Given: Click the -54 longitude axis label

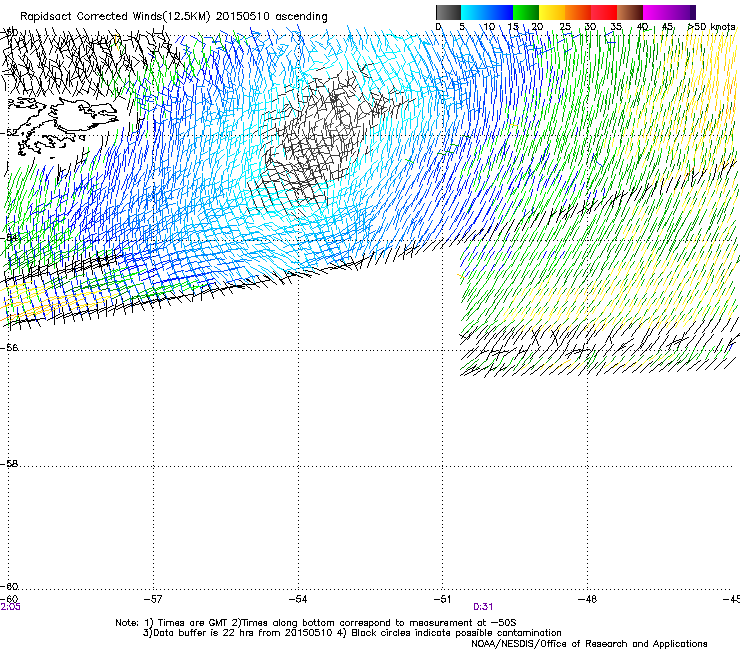Looking at the screenshot, I should [x=298, y=599].
